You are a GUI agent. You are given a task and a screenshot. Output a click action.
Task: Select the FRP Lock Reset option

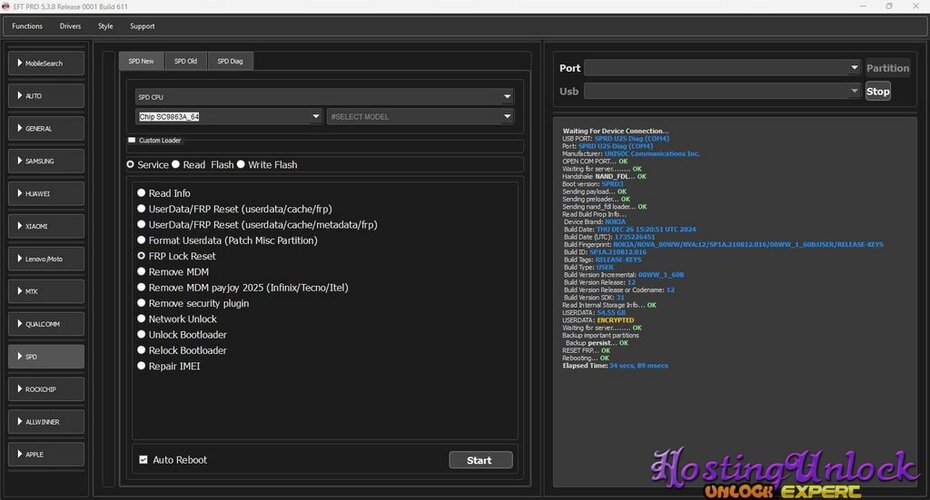(x=141, y=256)
